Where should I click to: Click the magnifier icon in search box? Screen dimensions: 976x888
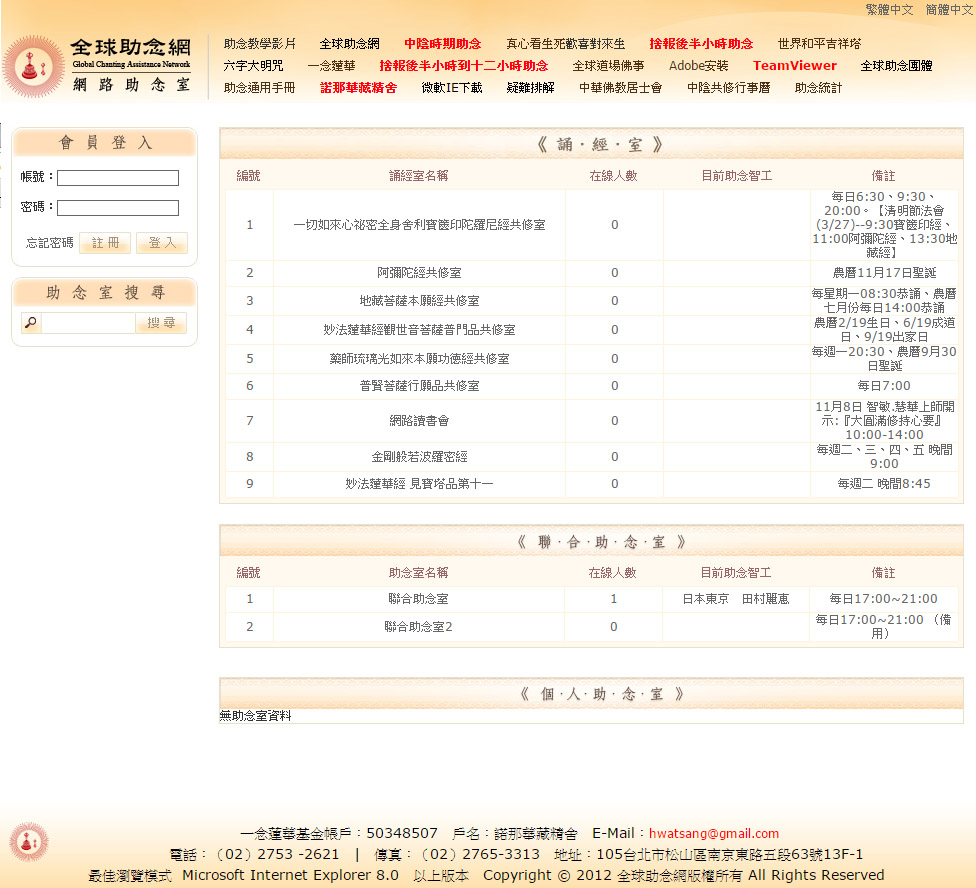31,323
